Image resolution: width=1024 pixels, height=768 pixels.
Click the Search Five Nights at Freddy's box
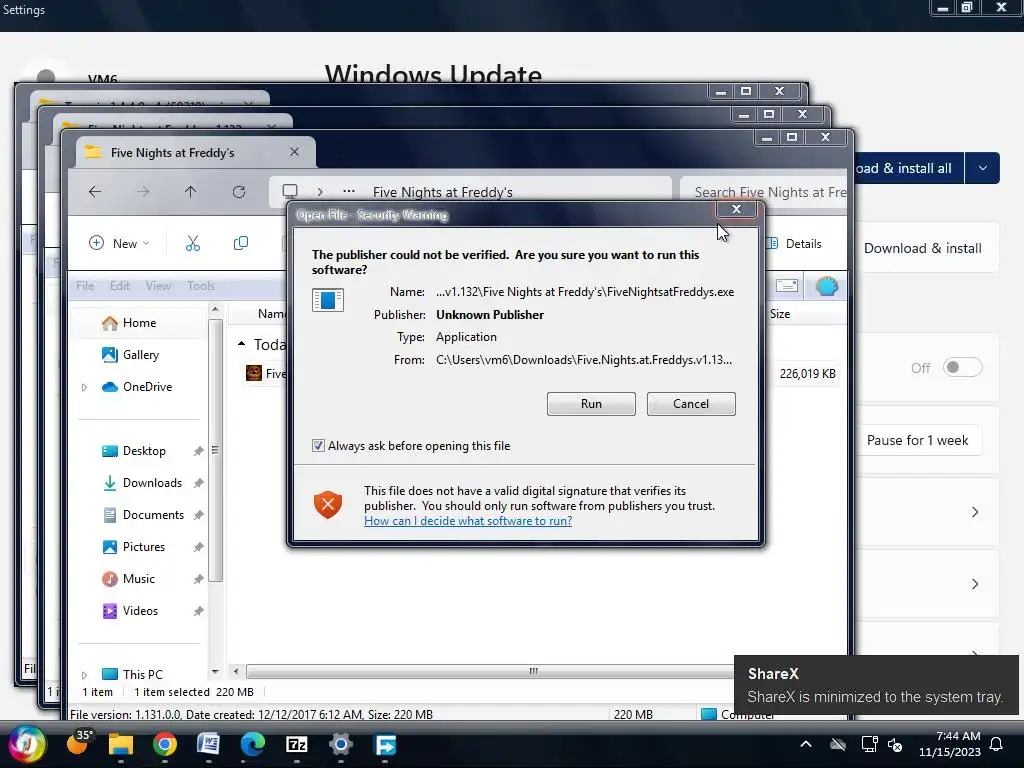(x=764, y=192)
